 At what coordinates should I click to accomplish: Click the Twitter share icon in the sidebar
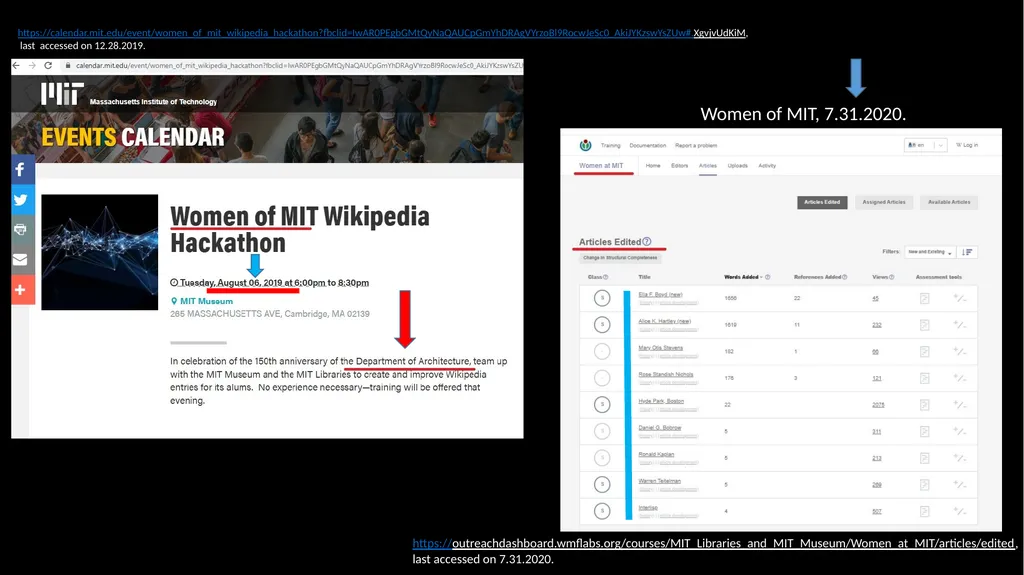pos(21,200)
